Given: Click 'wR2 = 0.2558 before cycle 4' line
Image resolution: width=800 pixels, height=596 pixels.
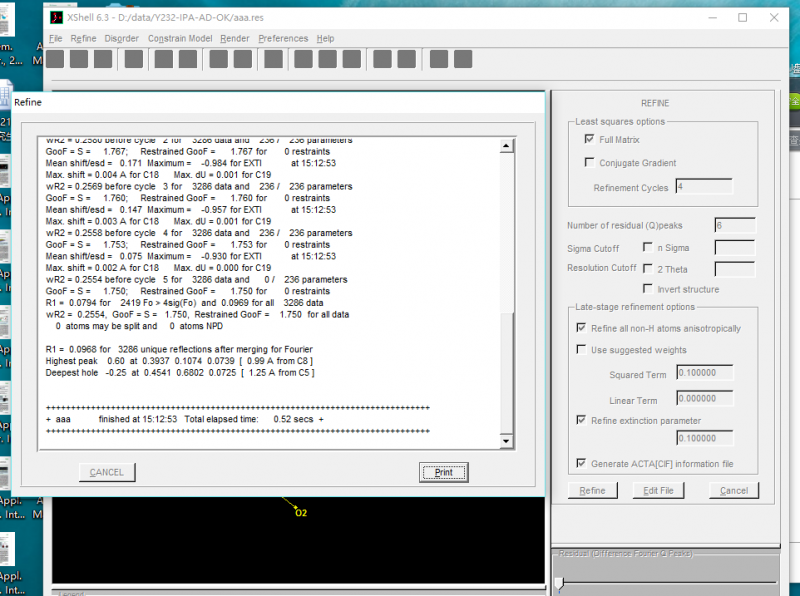Looking at the screenshot, I should point(199,233).
